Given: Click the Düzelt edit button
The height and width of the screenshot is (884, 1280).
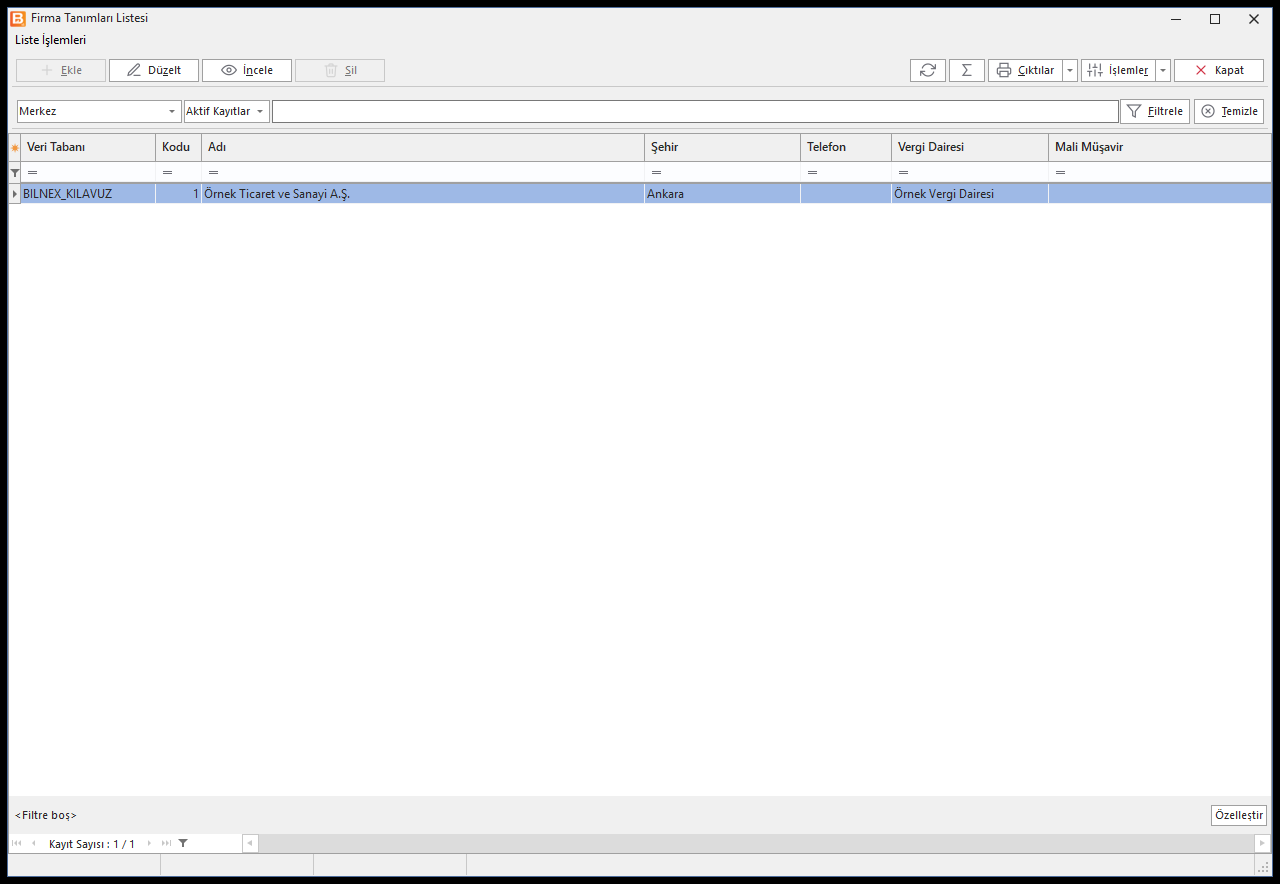Looking at the screenshot, I should coord(154,70).
